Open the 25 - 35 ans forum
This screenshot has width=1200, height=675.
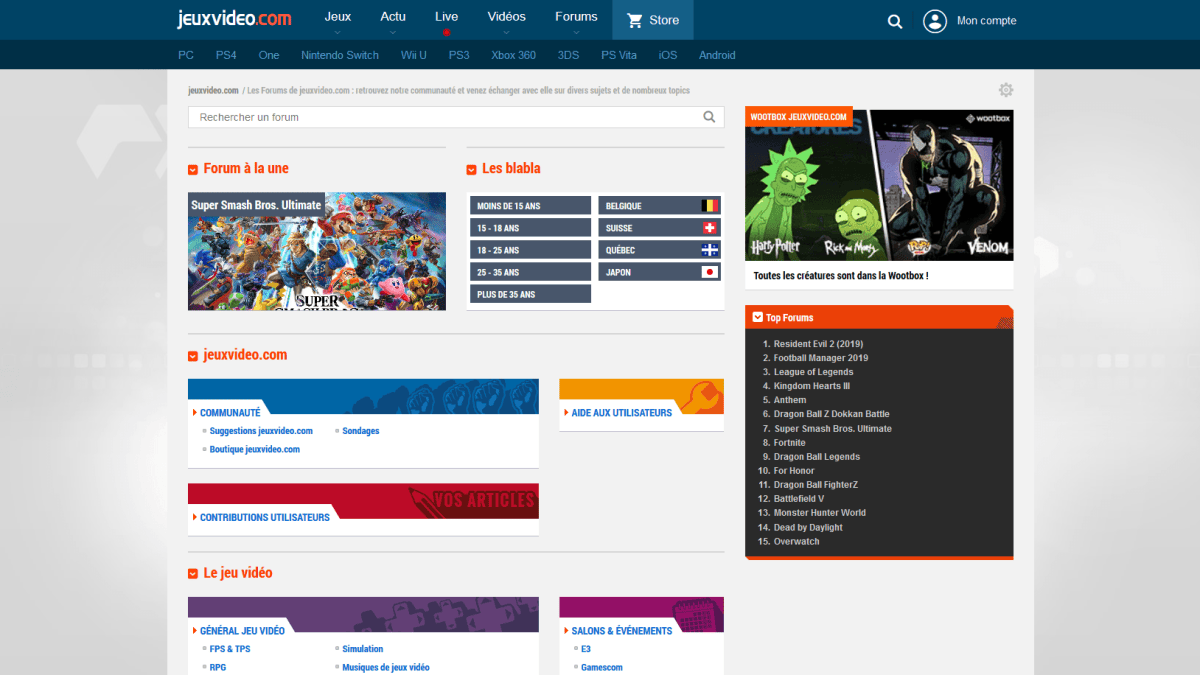pyautogui.click(x=531, y=272)
